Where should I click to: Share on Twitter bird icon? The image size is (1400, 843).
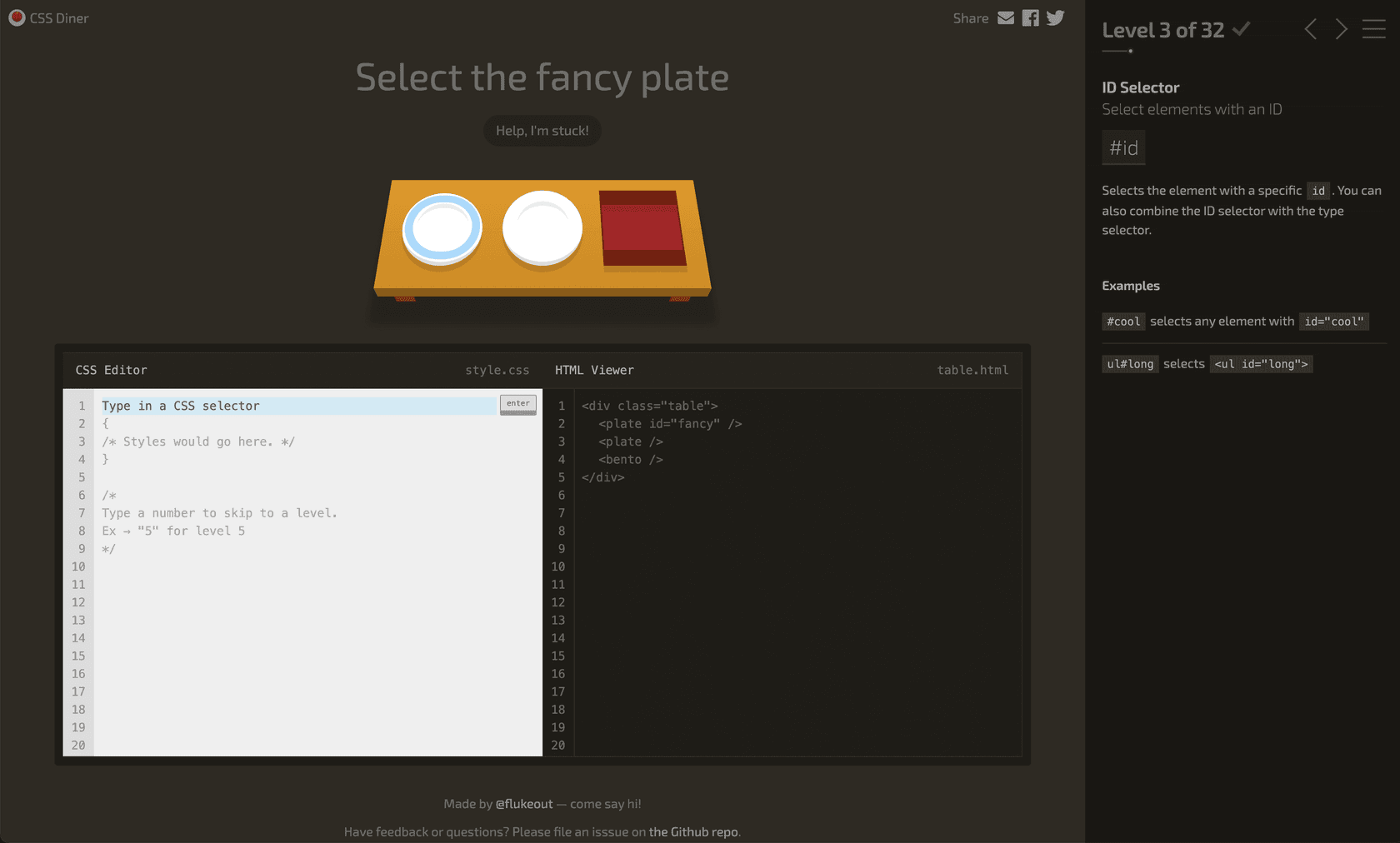pyautogui.click(x=1056, y=17)
